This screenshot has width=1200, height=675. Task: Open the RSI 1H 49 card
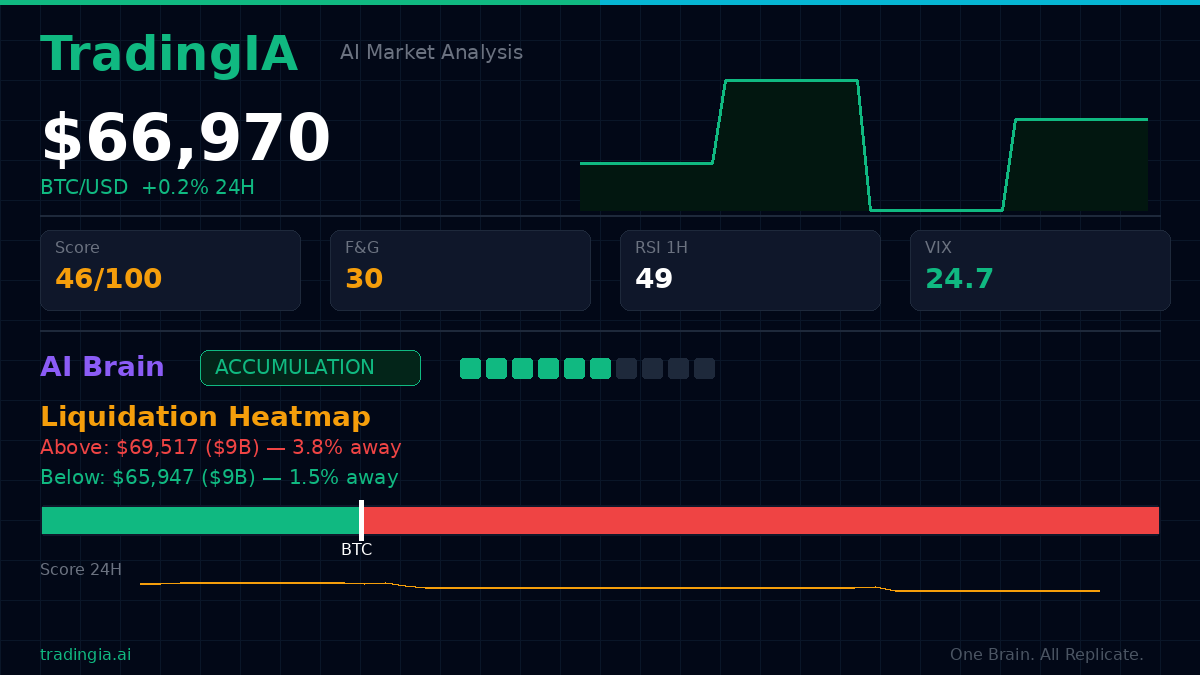pos(750,270)
